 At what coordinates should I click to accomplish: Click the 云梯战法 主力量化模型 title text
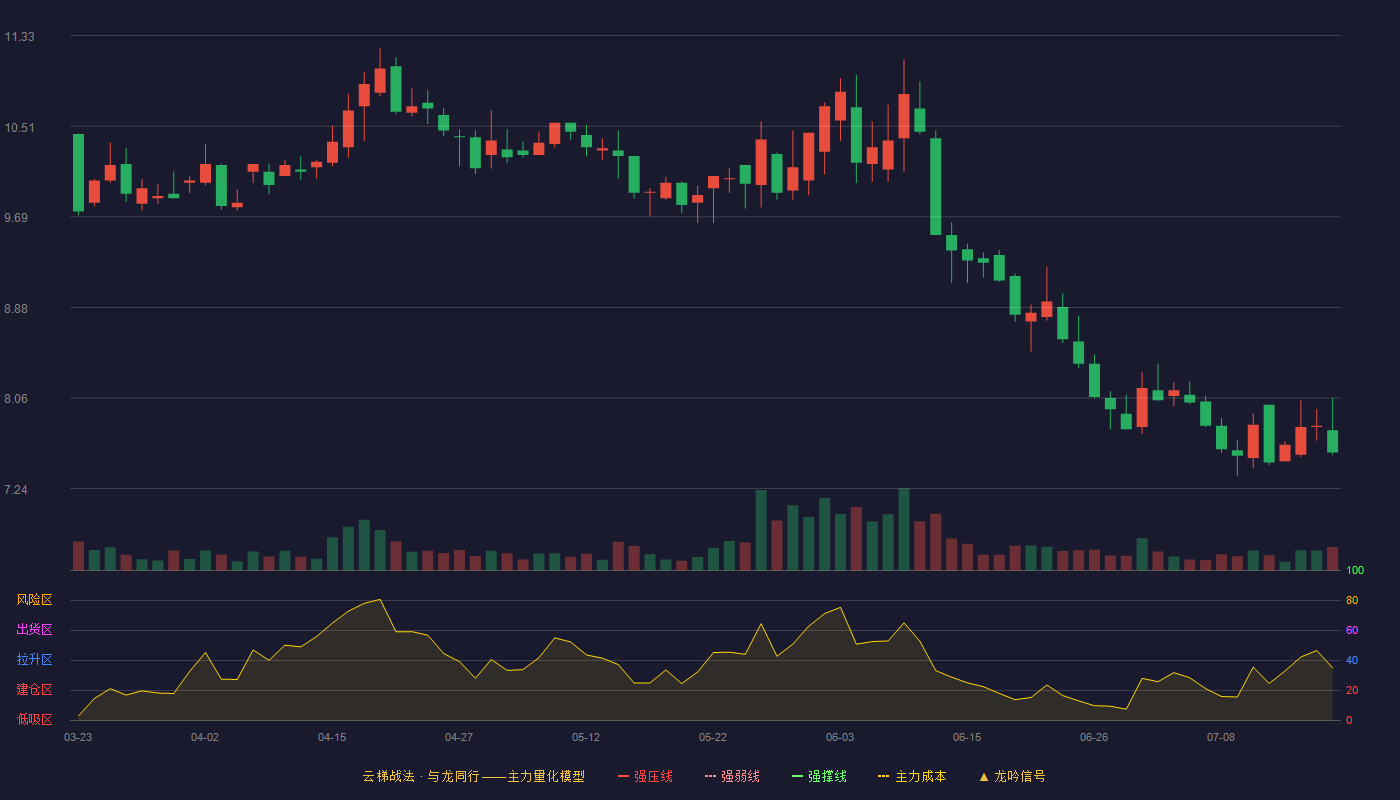pos(473,776)
